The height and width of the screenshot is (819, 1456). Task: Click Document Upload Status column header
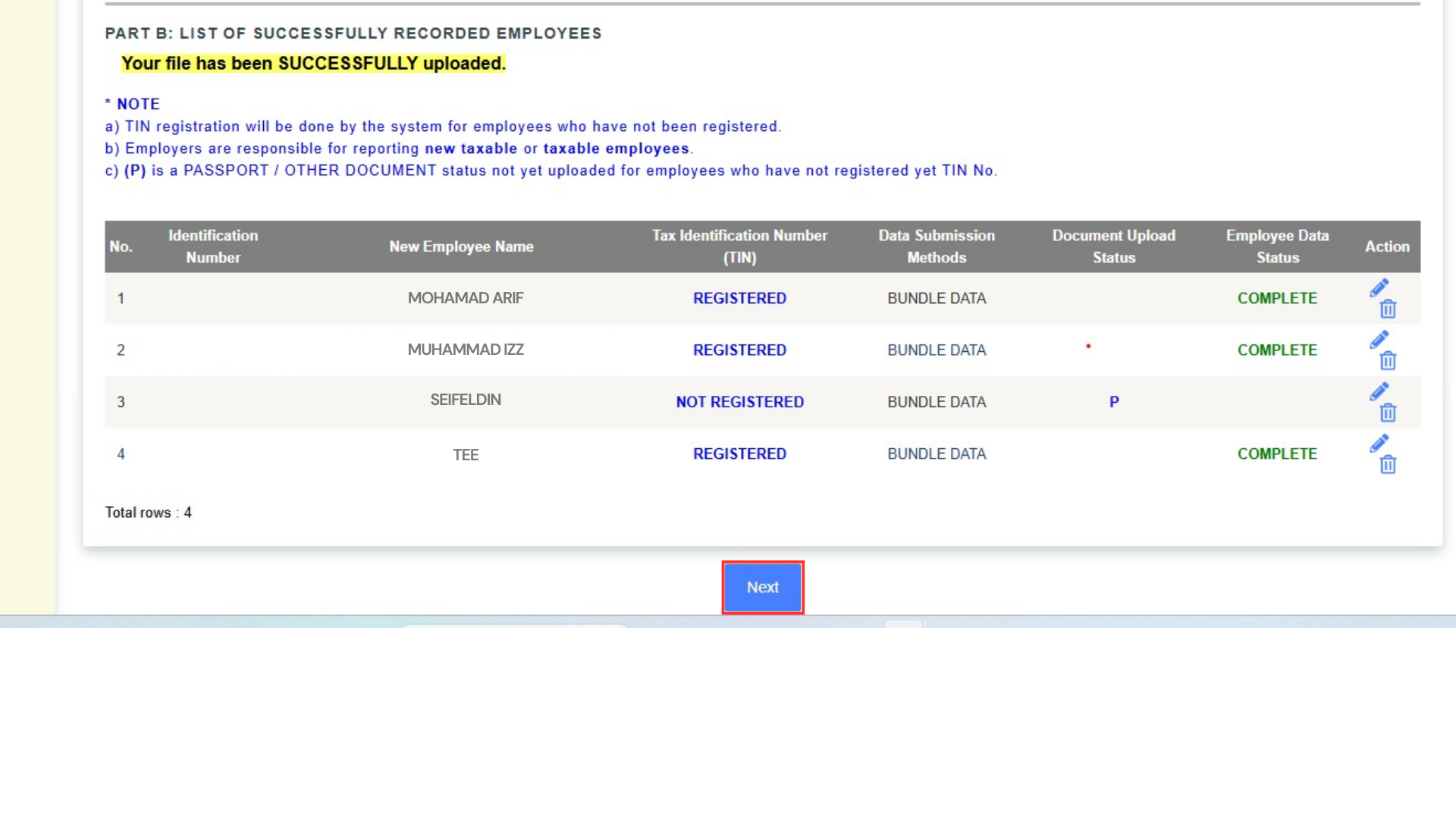(x=1113, y=246)
